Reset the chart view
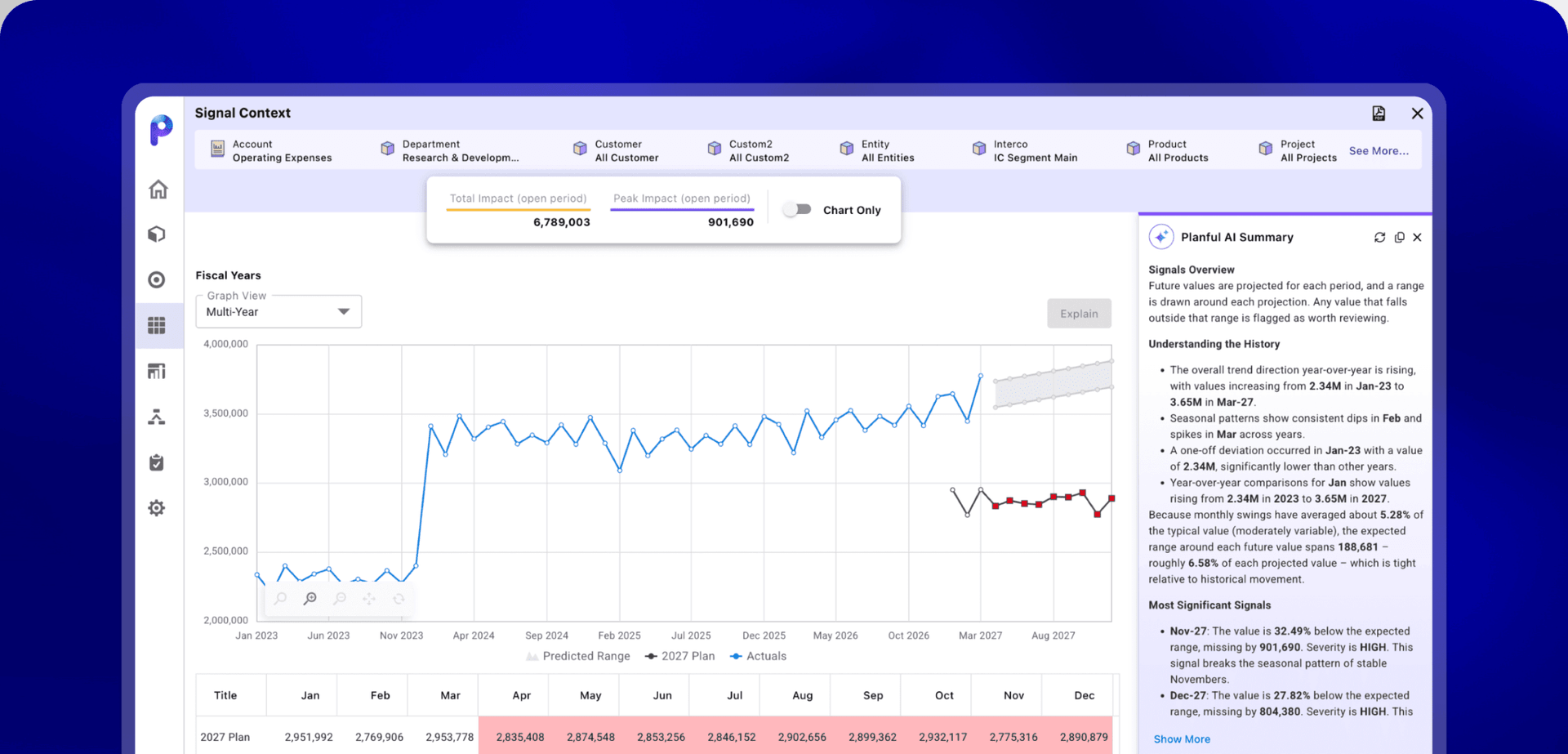The width and height of the screenshot is (1568, 754). pyautogui.click(x=399, y=599)
